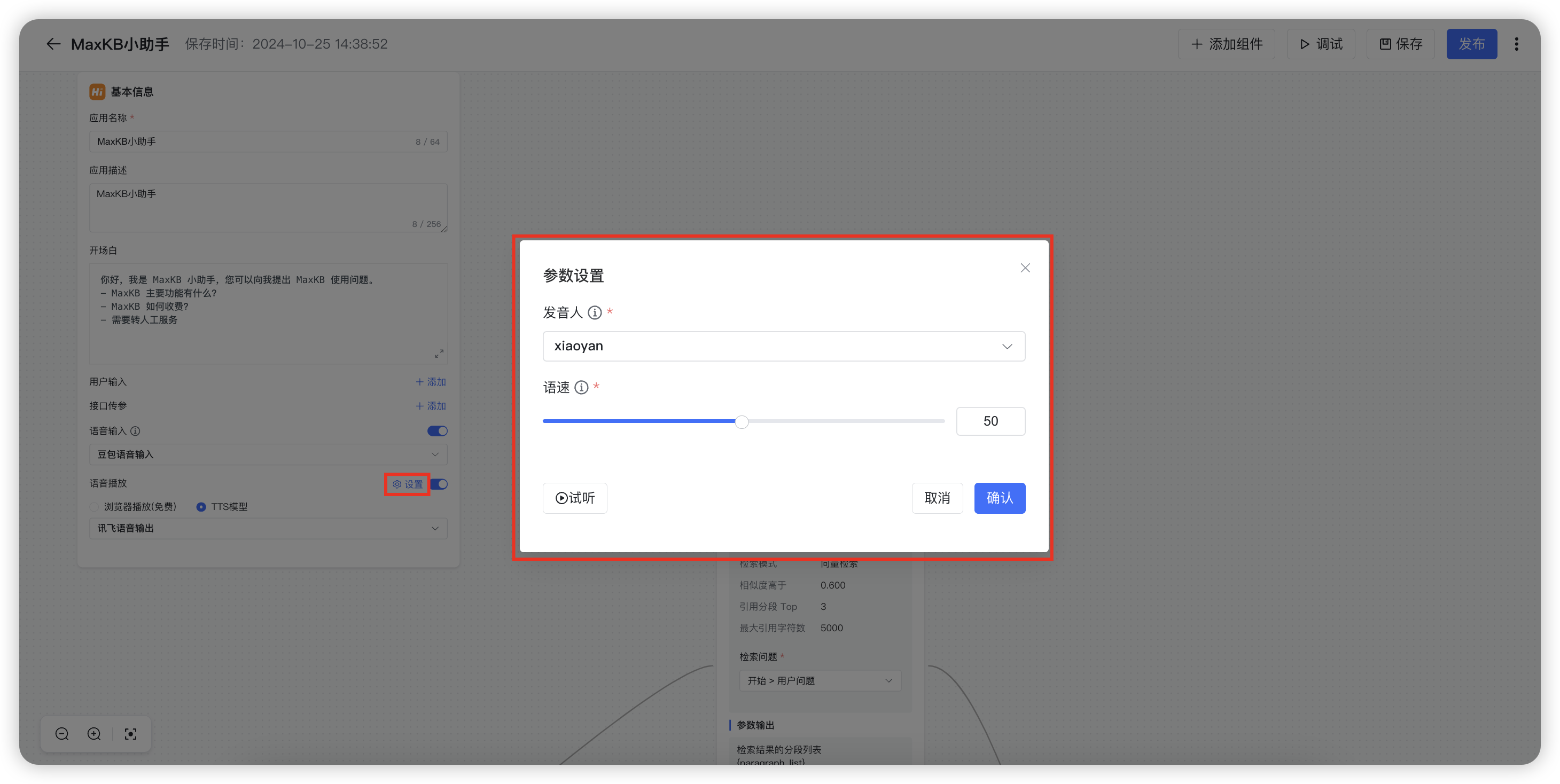Image resolution: width=1560 pixels, height=784 pixels.
Task: Add a 接口传参 parameter via 添加
Action: (x=431, y=406)
